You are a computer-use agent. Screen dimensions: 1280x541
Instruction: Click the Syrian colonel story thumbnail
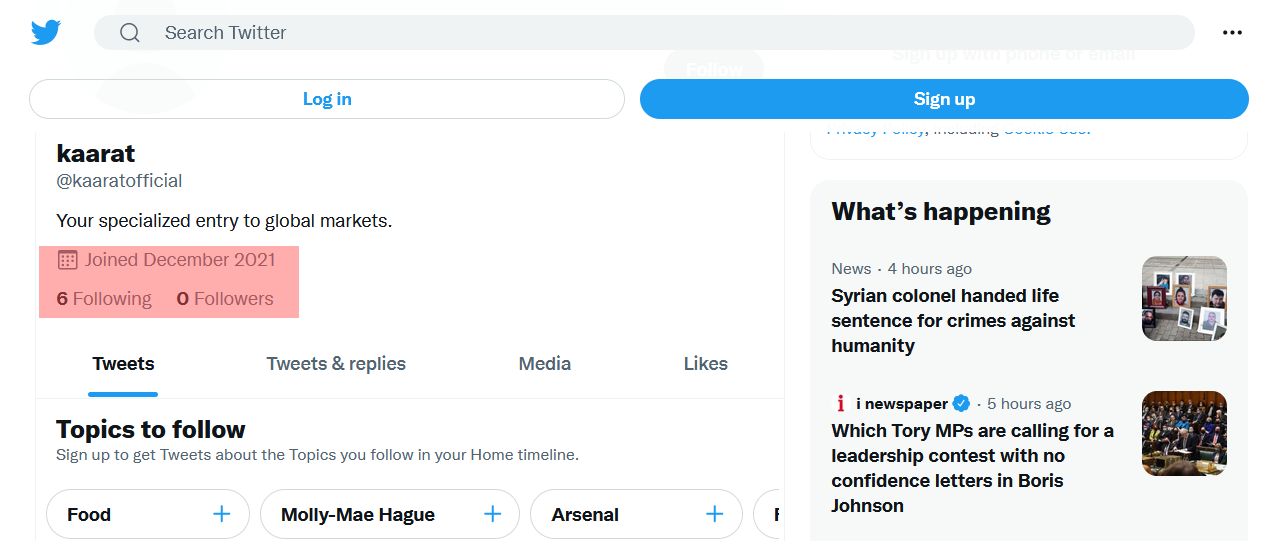point(1184,298)
